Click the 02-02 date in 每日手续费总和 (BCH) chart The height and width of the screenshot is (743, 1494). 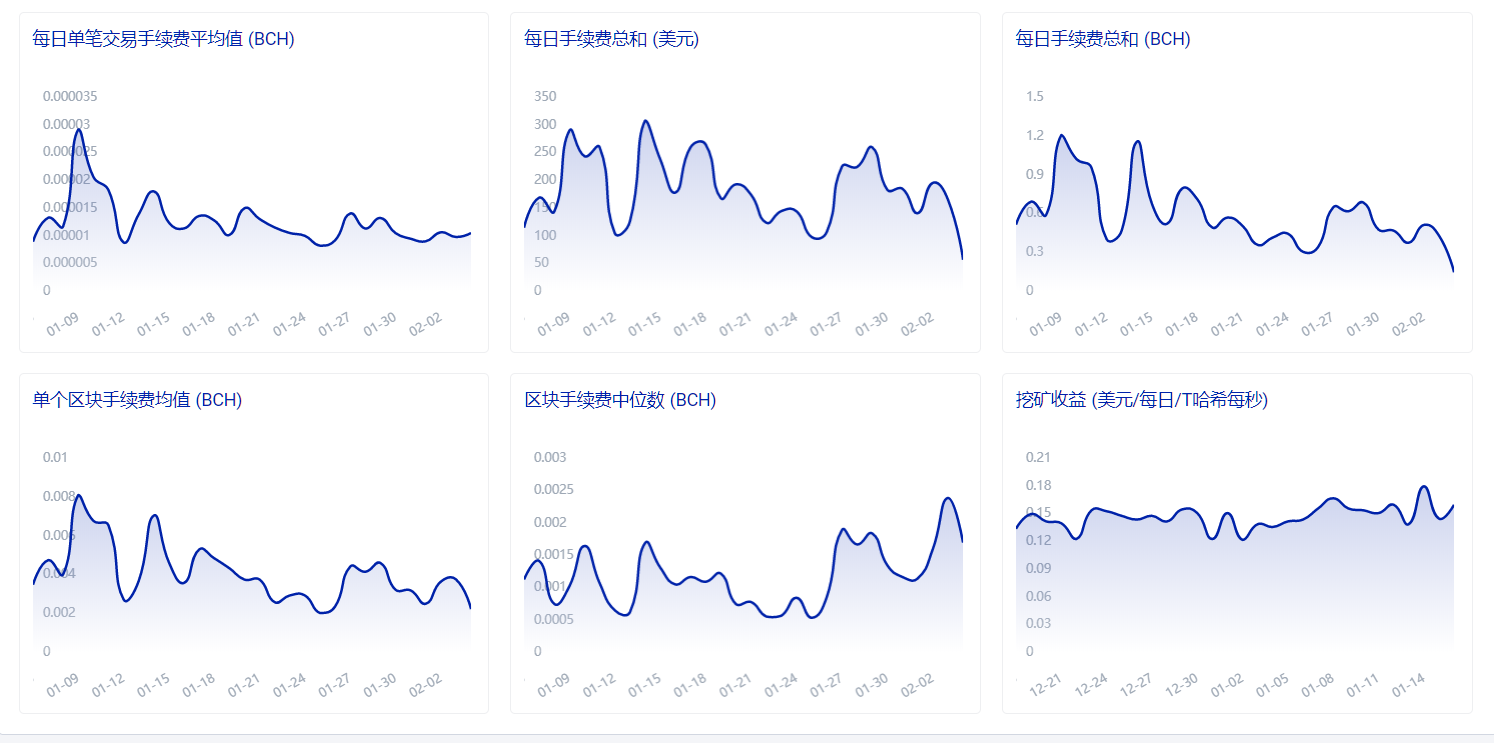1408,324
